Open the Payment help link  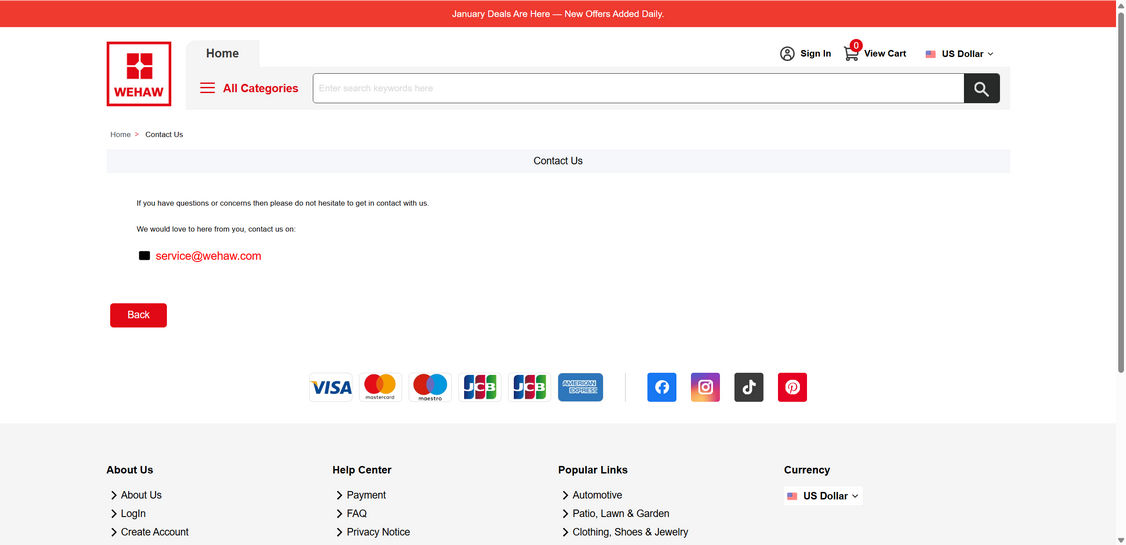(x=366, y=495)
